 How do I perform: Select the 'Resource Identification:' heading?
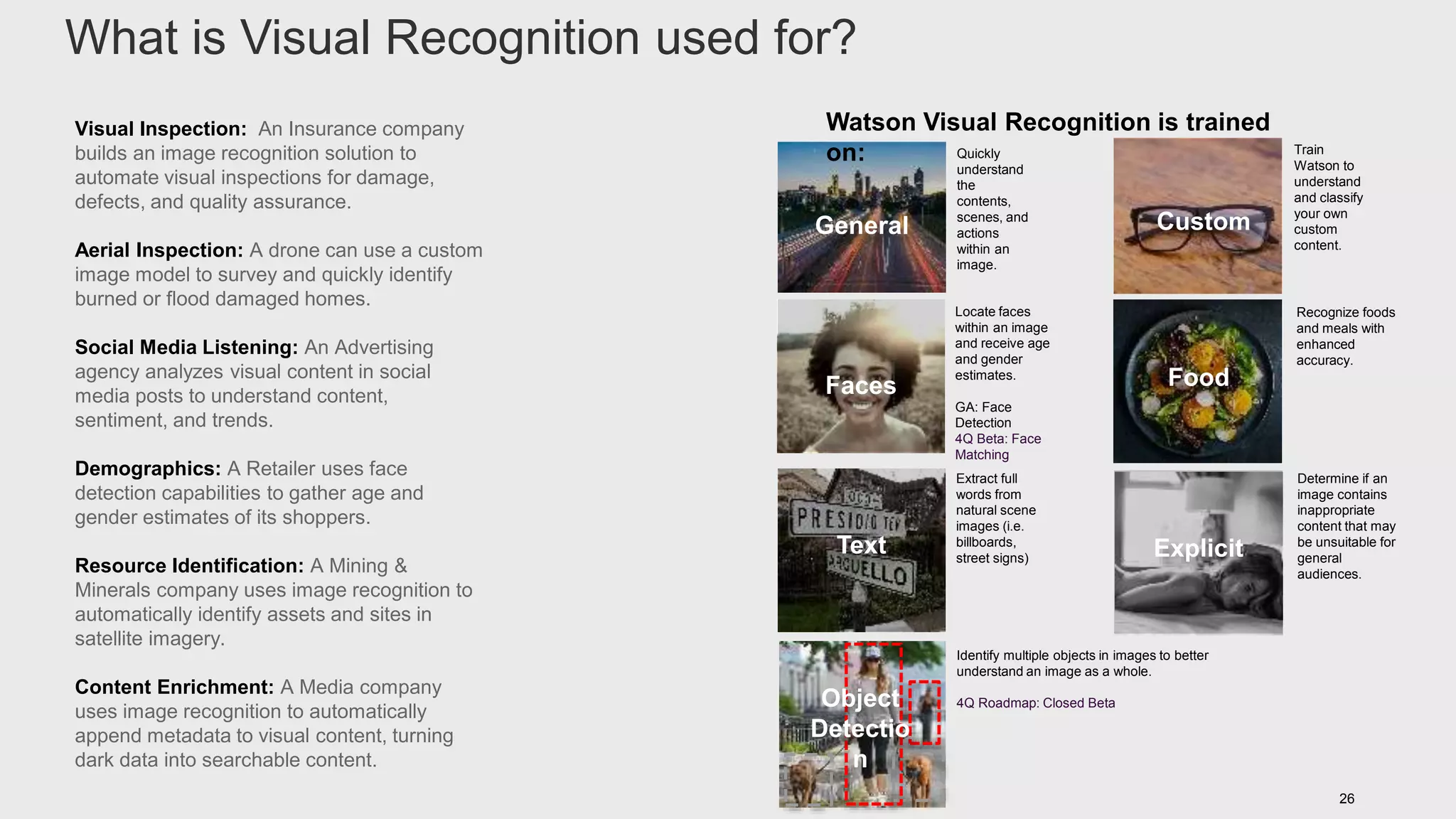pyautogui.click(x=189, y=565)
